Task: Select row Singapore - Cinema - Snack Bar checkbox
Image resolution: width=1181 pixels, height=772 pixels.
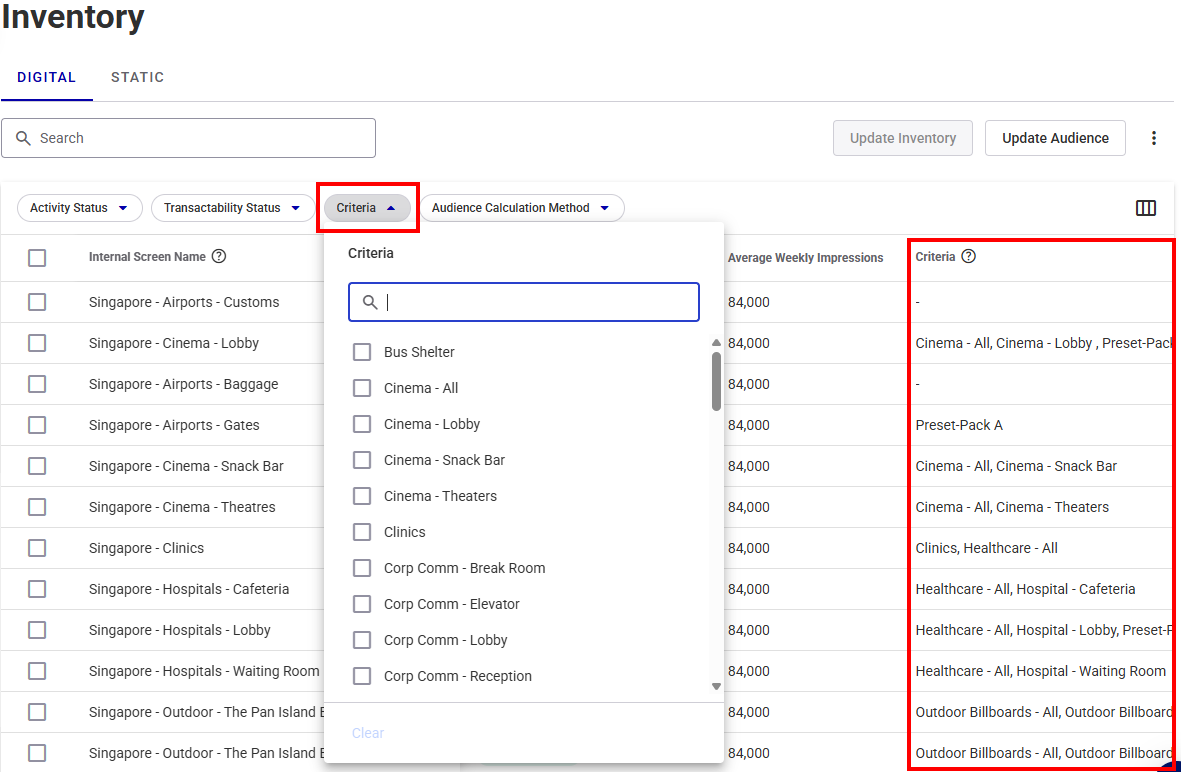Action: [x=37, y=466]
